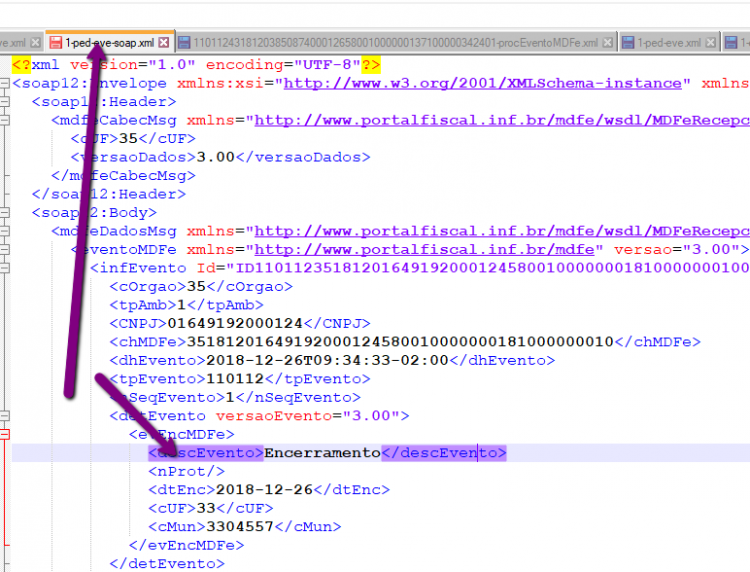Click the word Encerramento in descEvento

(322, 452)
